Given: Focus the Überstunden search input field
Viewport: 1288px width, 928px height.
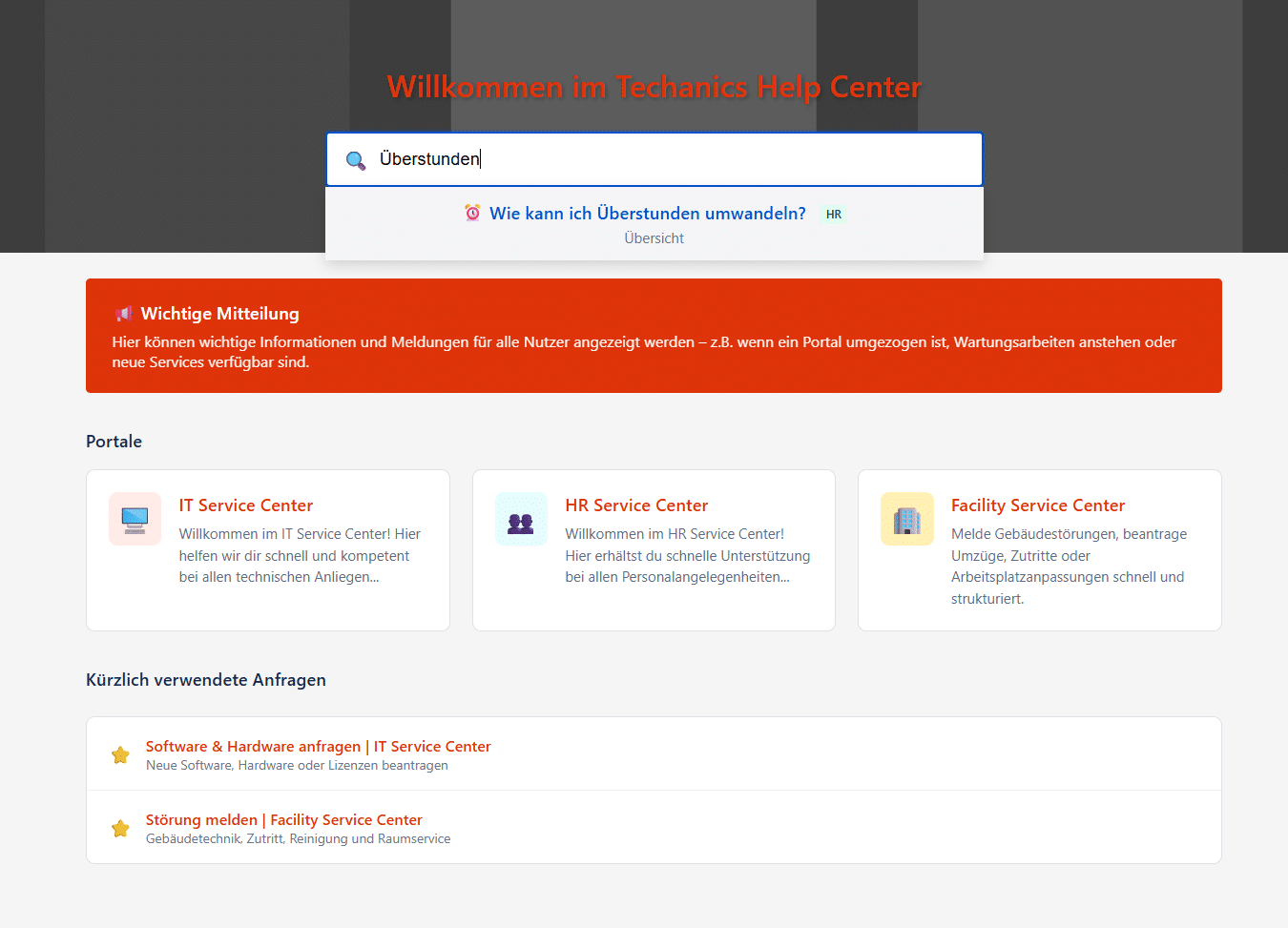Looking at the screenshot, I should tap(654, 159).
